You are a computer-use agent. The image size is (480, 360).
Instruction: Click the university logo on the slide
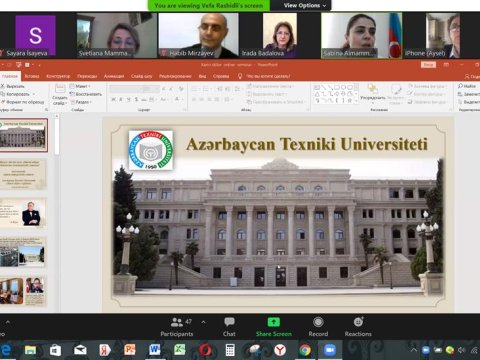(x=151, y=150)
